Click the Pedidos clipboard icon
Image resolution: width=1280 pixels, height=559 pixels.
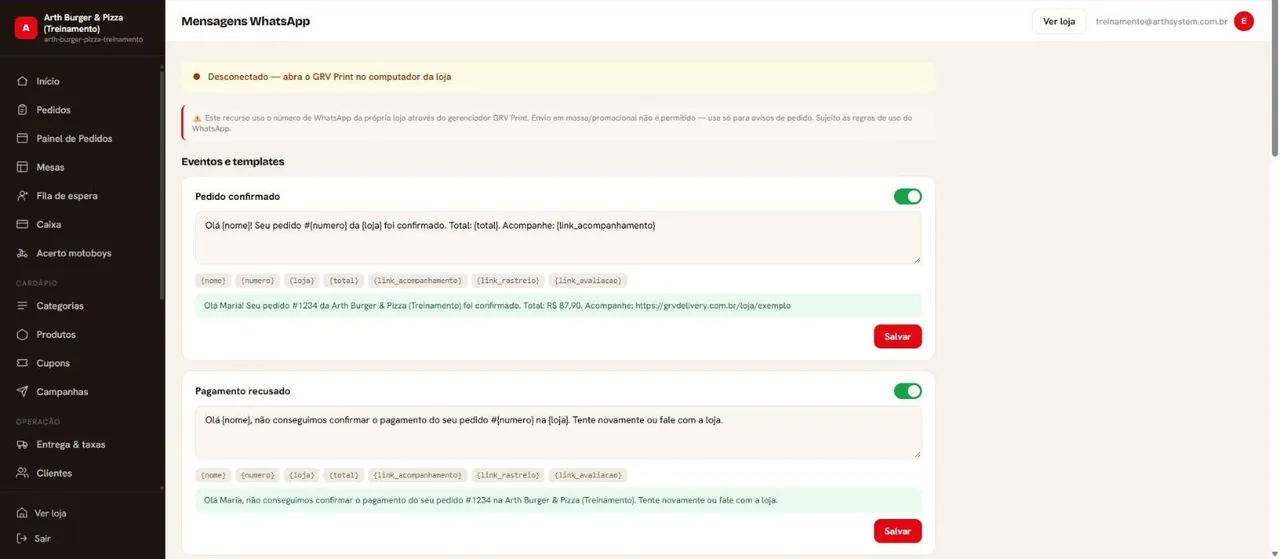click(23, 110)
